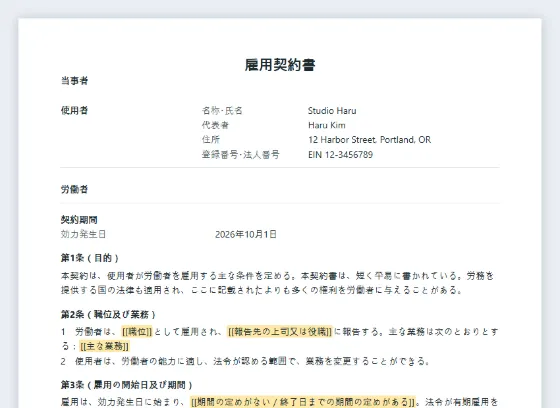This screenshot has width=560, height=408.
Task: Click the 代表者 field label
Action: click(x=215, y=125)
